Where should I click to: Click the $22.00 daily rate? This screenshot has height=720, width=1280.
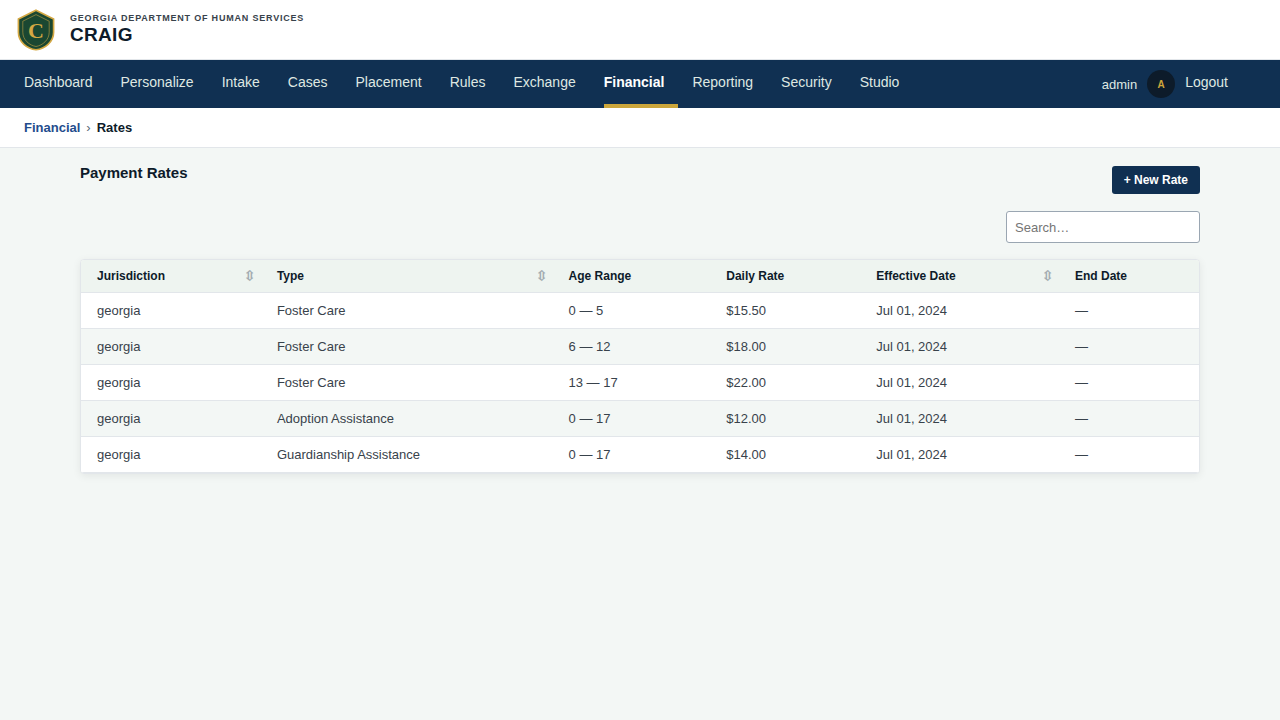[x=746, y=383]
